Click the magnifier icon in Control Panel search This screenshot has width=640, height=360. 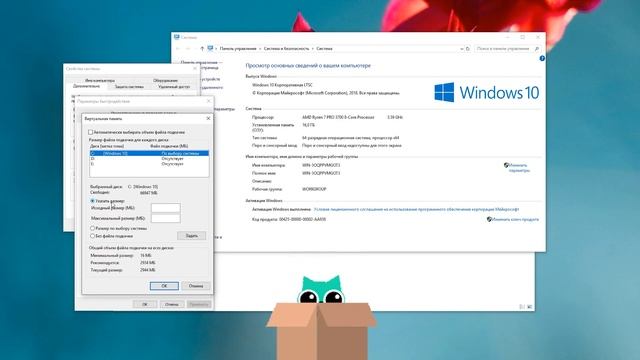pyautogui.click(x=537, y=49)
